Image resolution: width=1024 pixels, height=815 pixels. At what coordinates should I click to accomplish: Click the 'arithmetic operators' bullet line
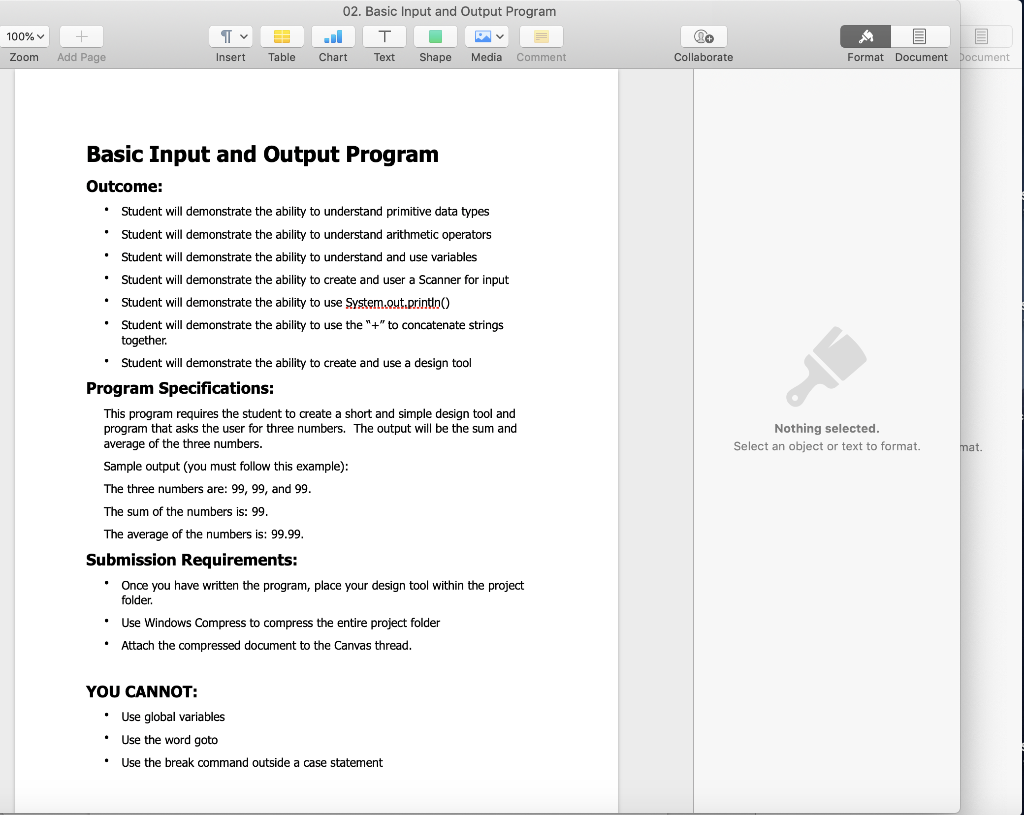coord(306,234)
